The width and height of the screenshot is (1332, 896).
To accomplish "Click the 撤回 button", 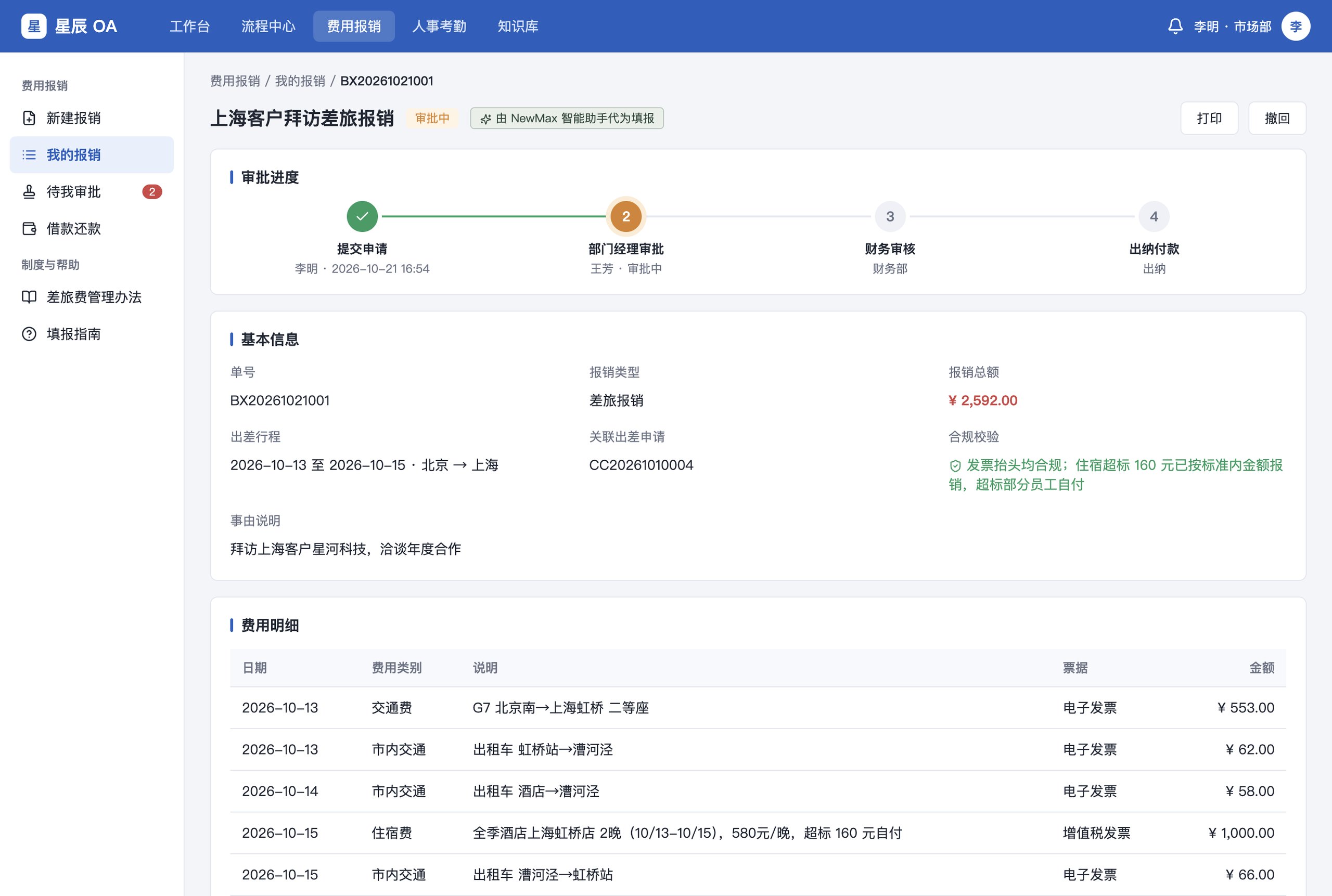I will coord(1277,118).
